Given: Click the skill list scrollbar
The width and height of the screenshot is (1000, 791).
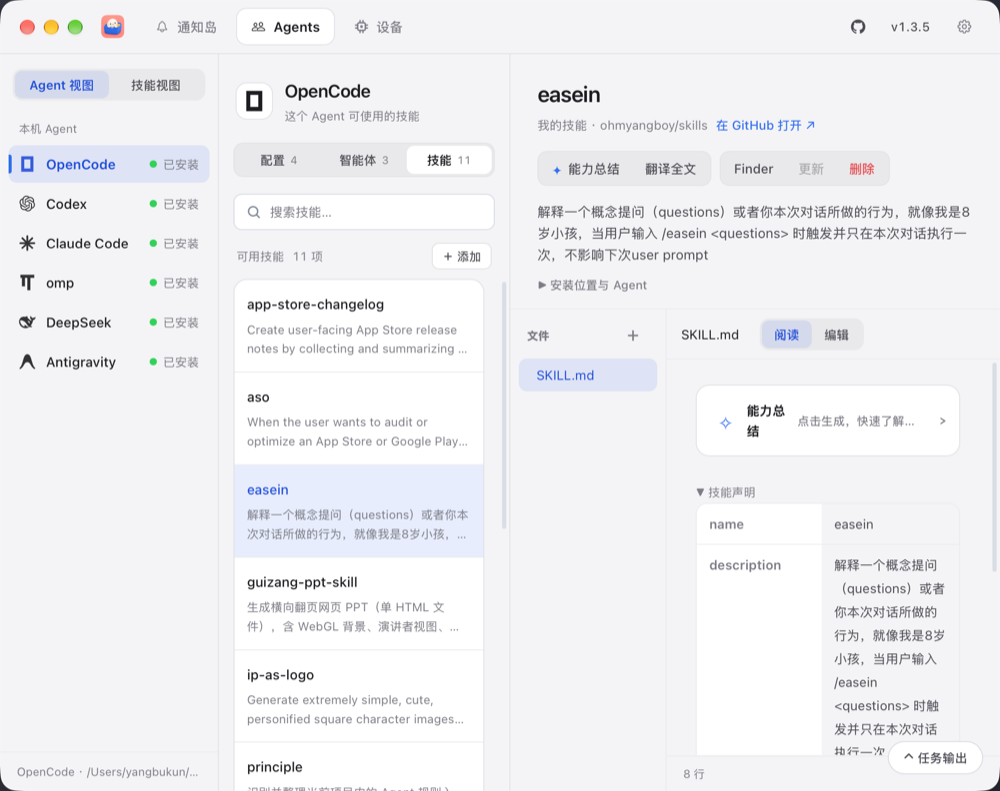Looking at the screenshot, I should point(504,406).
